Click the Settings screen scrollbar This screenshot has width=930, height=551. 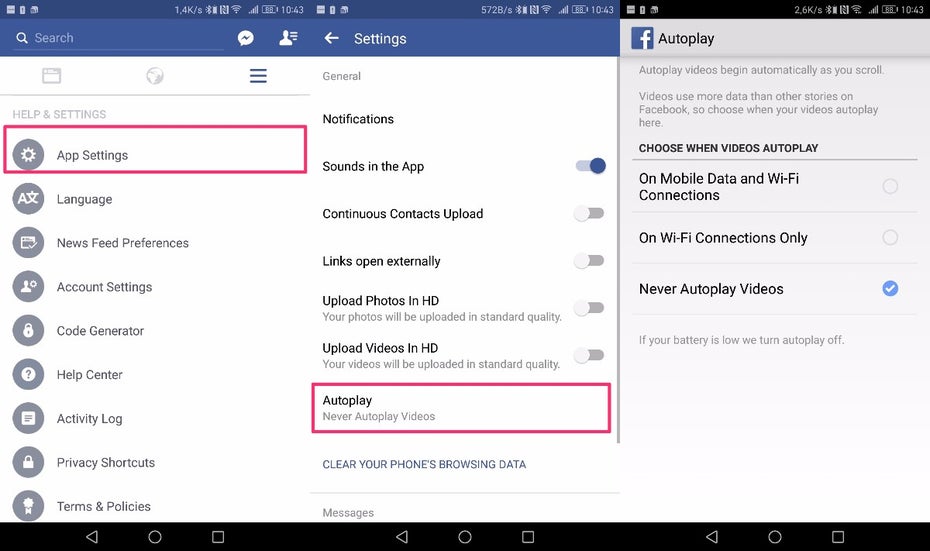618,250
